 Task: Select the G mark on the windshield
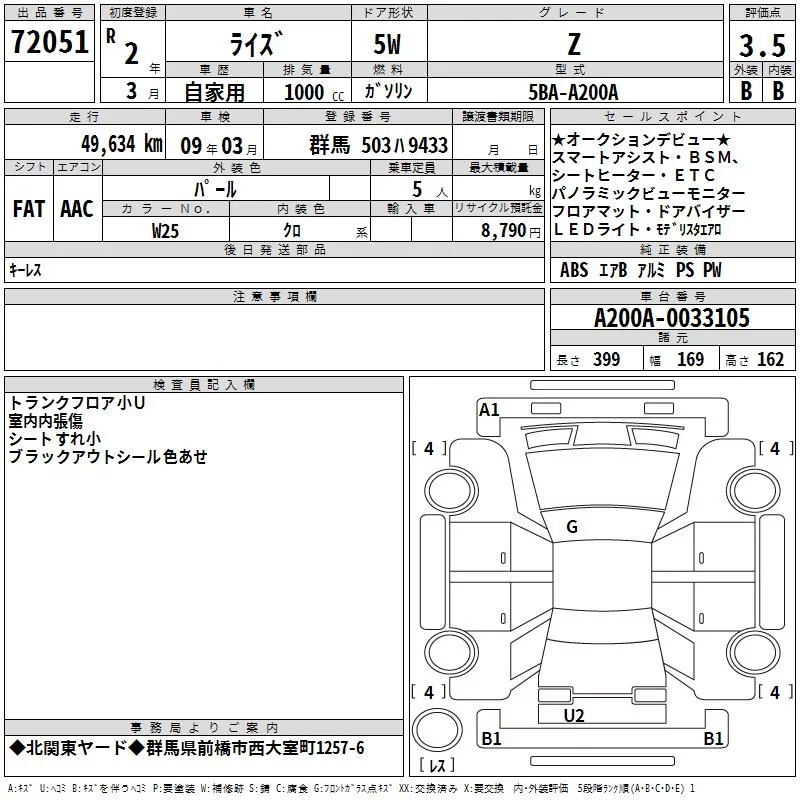point(572,527)
